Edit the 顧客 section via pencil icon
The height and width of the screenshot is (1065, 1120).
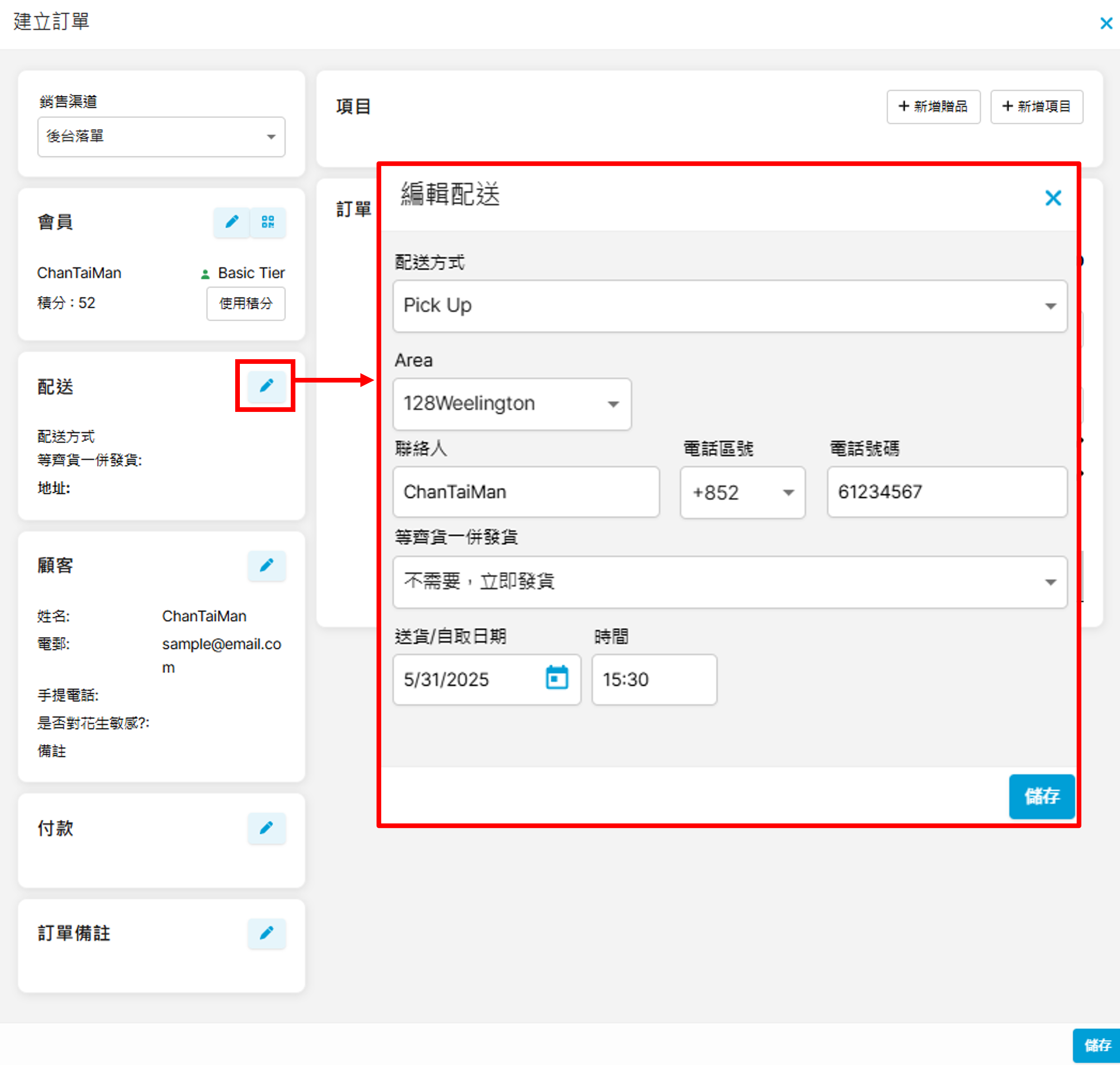pos(266,565)
